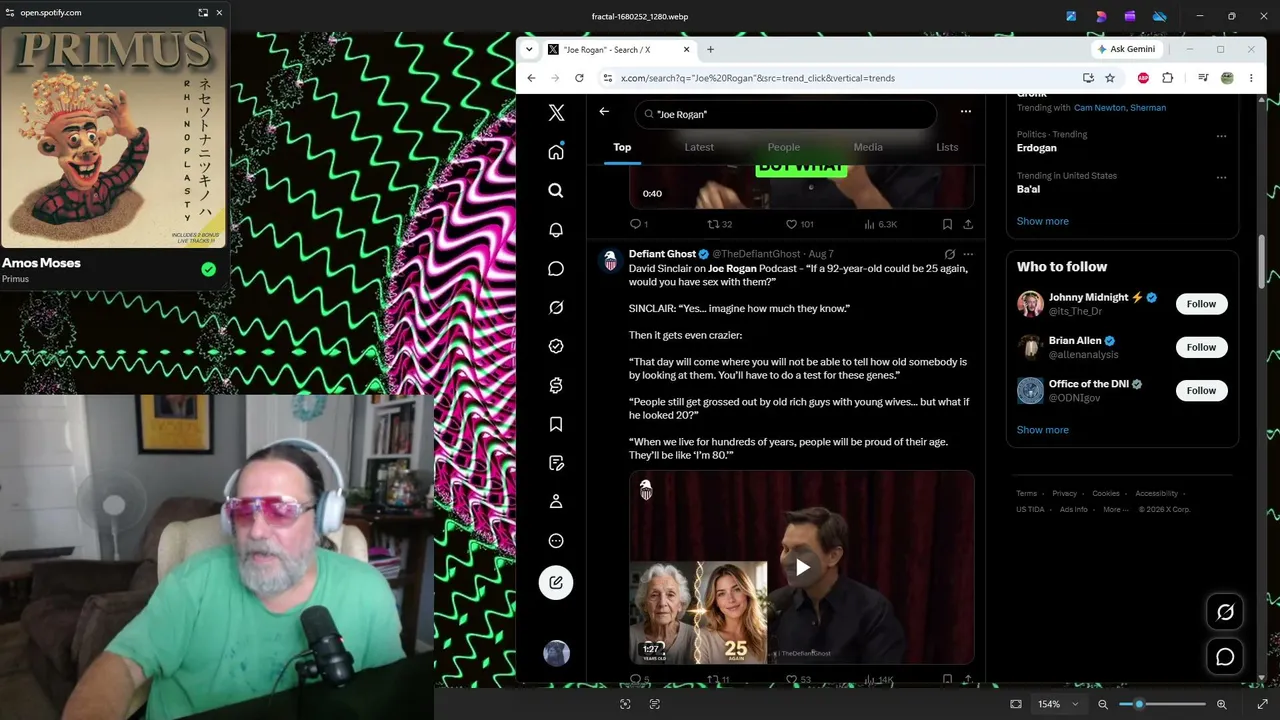Open the zoom percentage dropdown at 154%
The height and width of the screenshot is (720, 1280).
(1058, 704)
